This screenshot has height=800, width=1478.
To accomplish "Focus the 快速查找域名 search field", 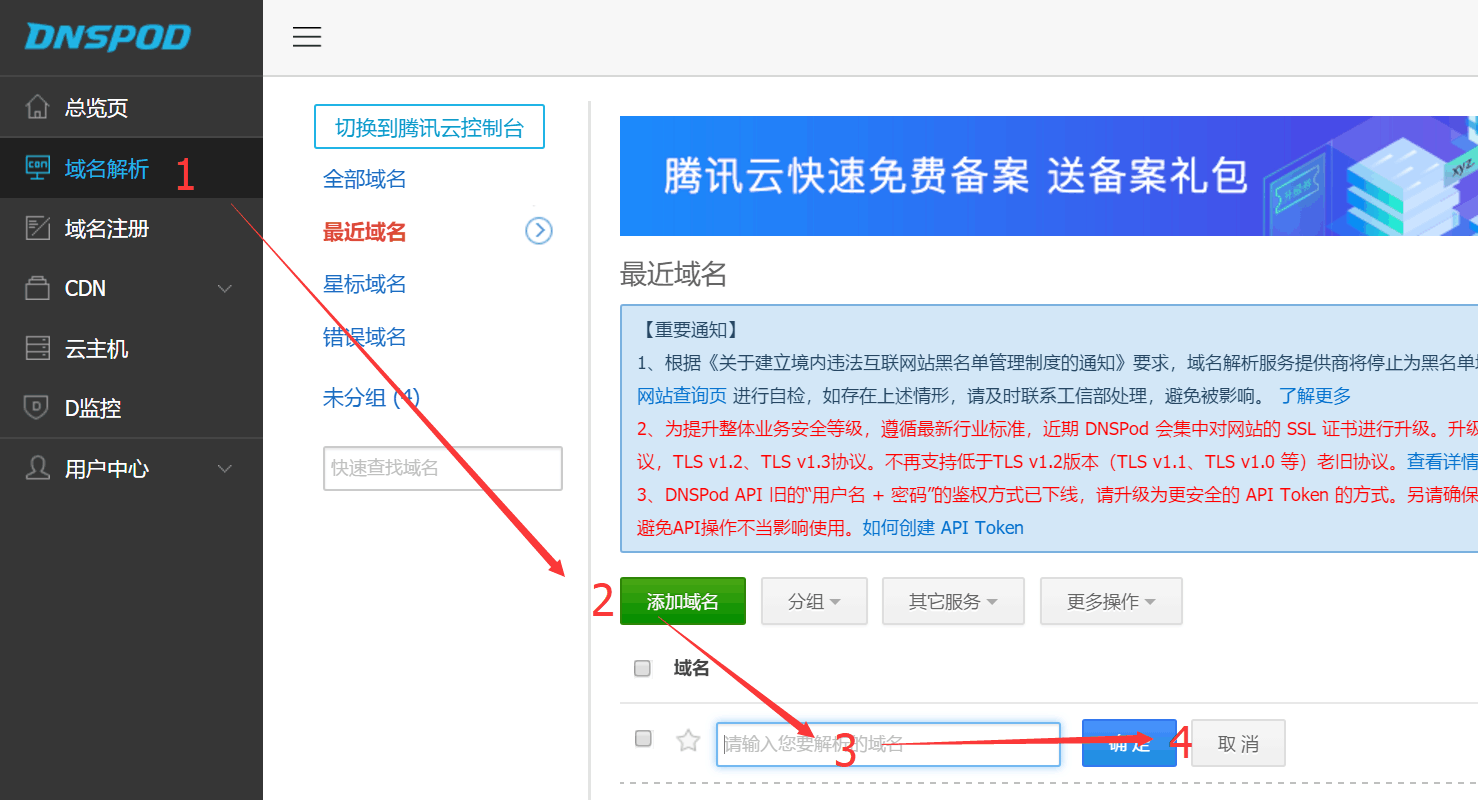I will (x=443, y=468).
